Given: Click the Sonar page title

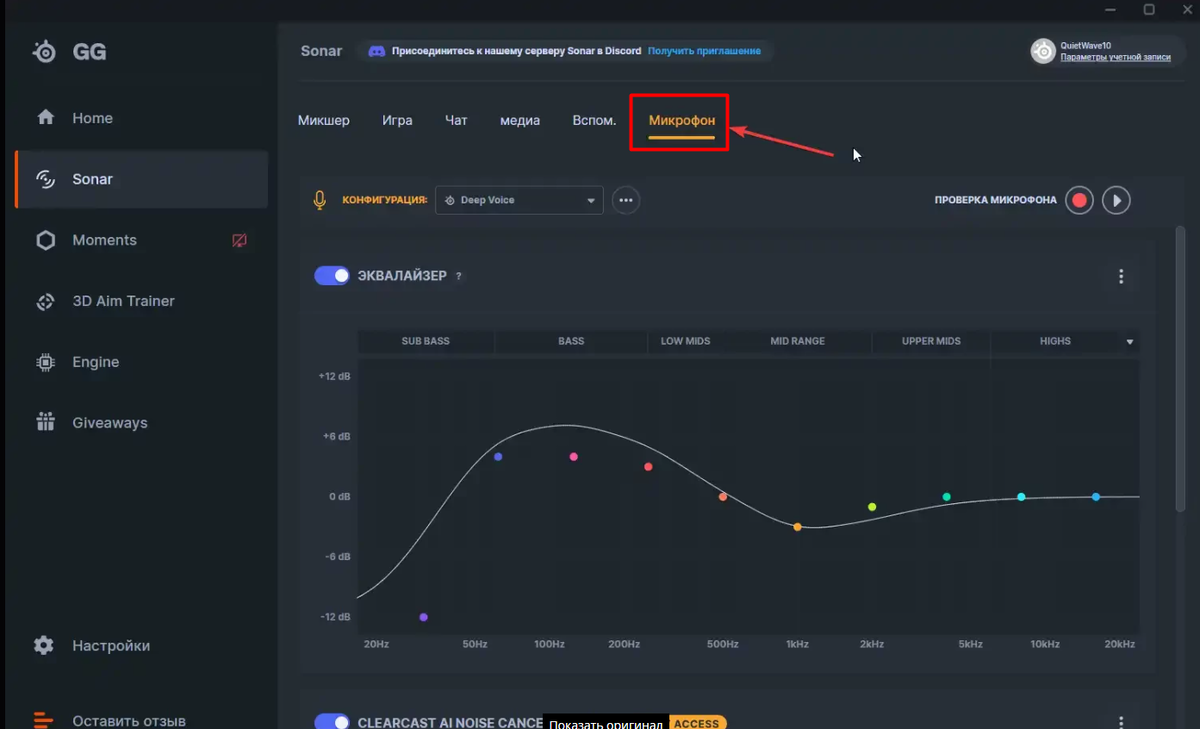Looking at the screenshot, I should coord(322,51).
